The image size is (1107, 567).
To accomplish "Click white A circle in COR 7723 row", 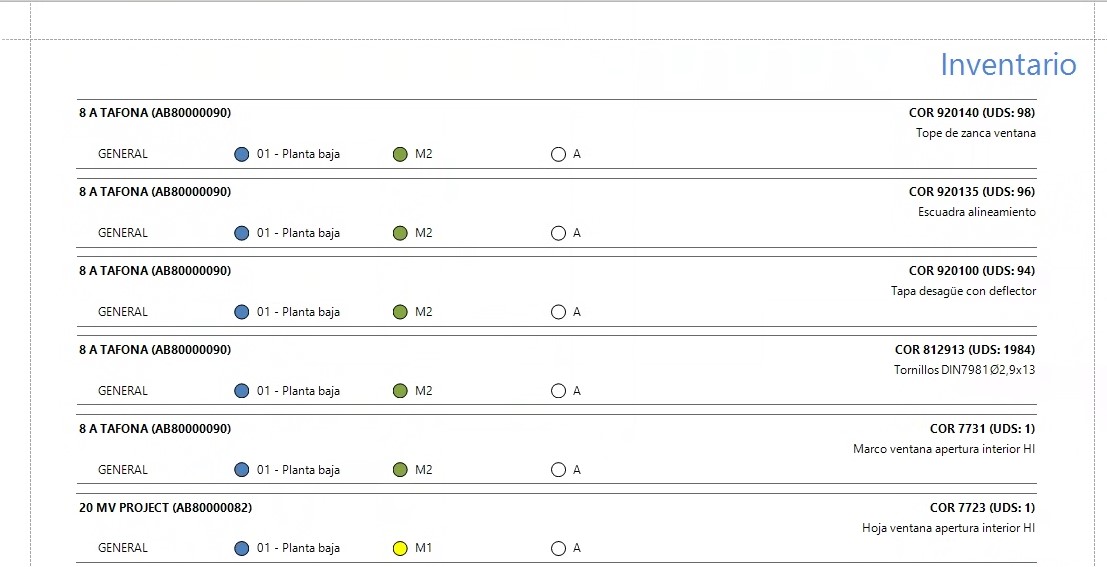I will (558, 548).
